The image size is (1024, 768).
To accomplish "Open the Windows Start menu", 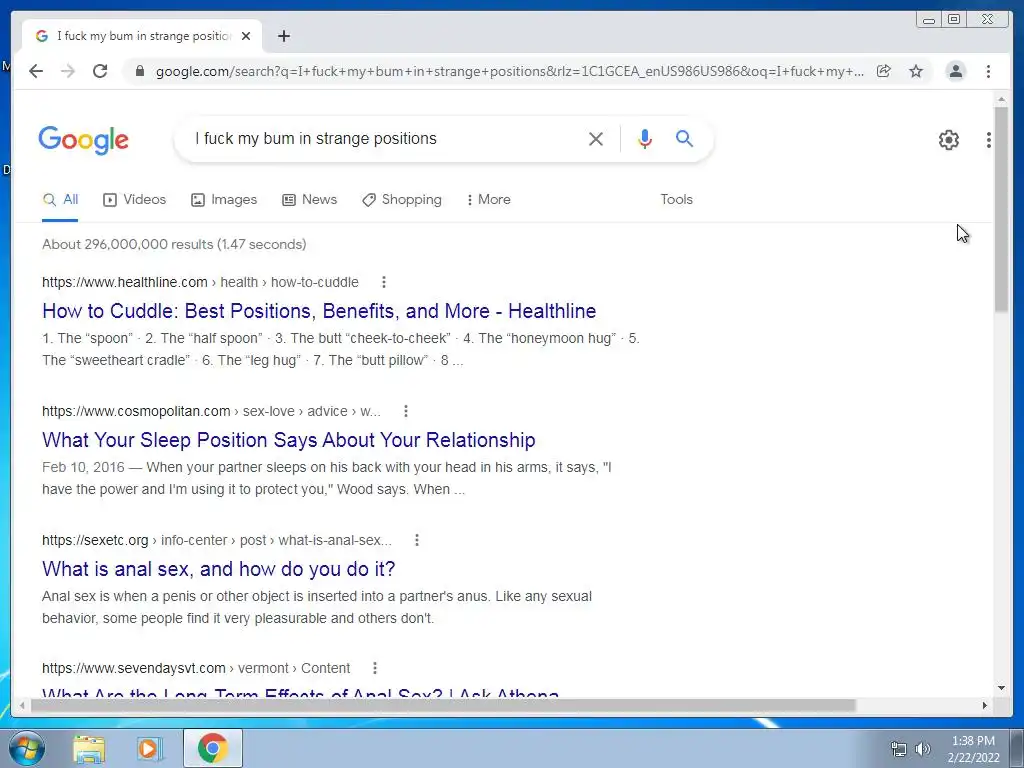I will tap(27, 748).
